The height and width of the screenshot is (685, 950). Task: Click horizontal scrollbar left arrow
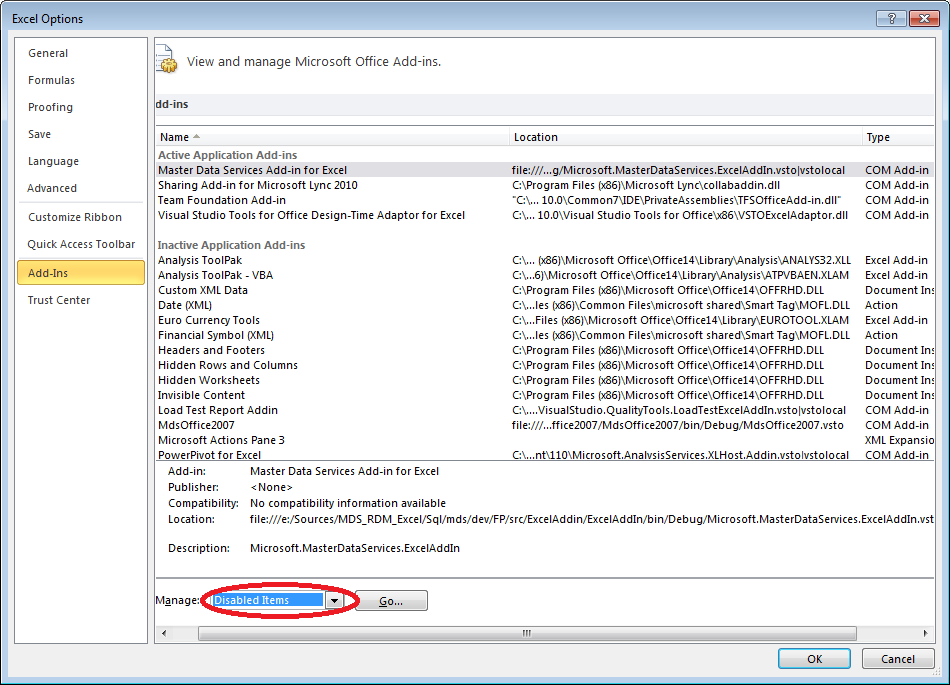(x=164, y=634)
